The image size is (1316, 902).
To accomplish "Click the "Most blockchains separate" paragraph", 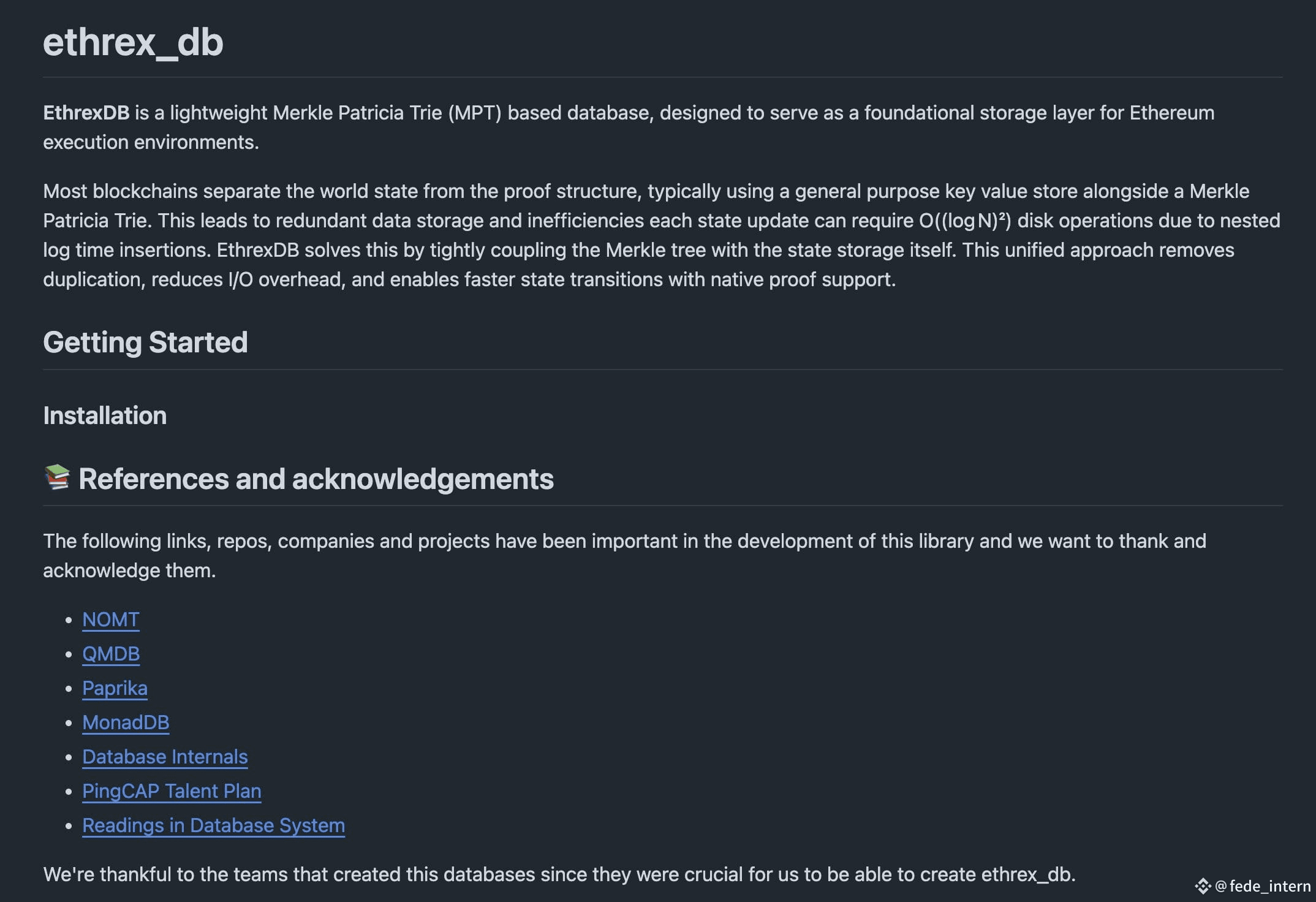I will click(x=662, y=235).
